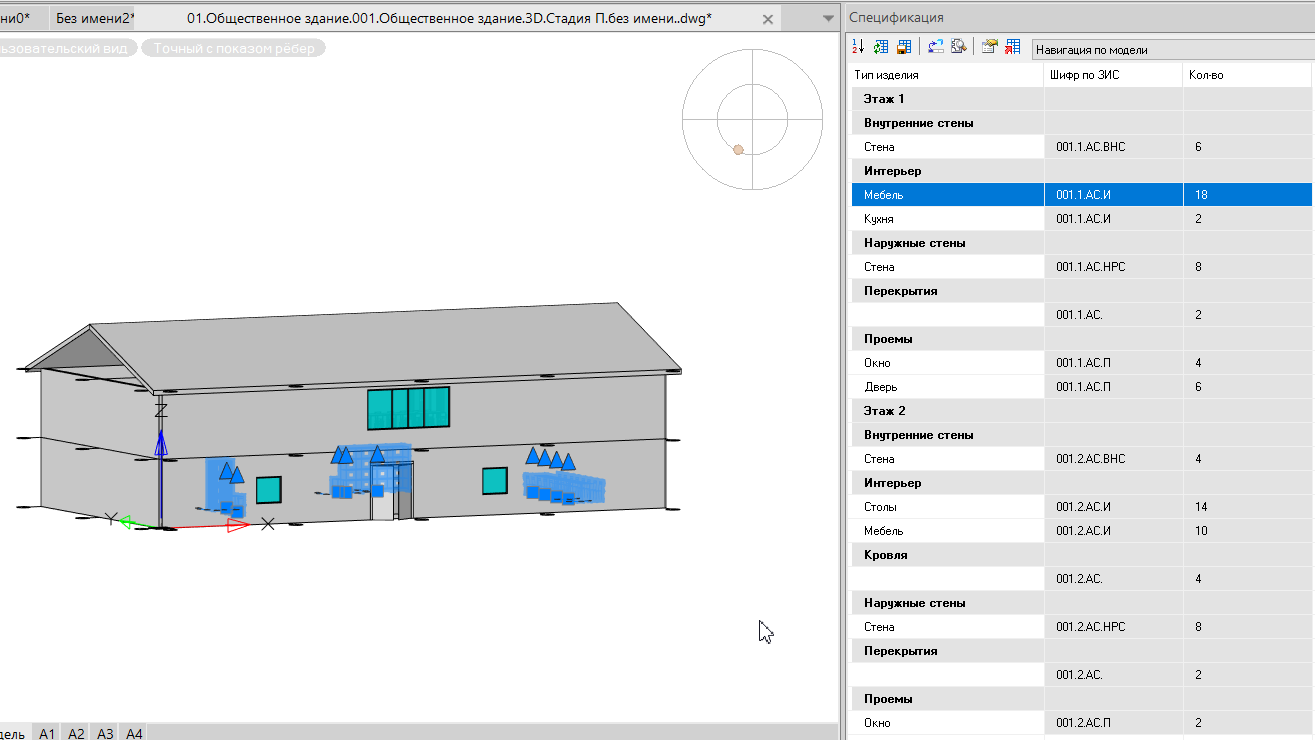Click the numeric sort icon in Спецификация toolbar
Image resolution: width=1315 pixels, height=740 pixels.
point(858,47)
